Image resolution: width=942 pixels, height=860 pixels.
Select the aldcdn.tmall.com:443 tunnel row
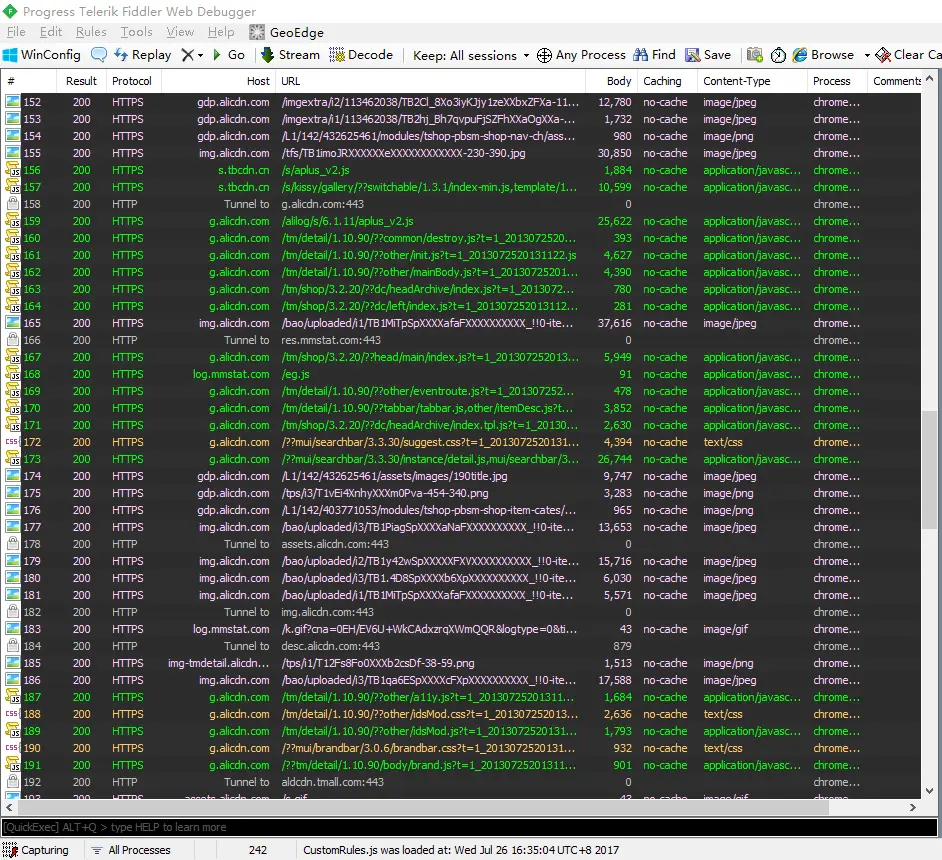point(461,782)
